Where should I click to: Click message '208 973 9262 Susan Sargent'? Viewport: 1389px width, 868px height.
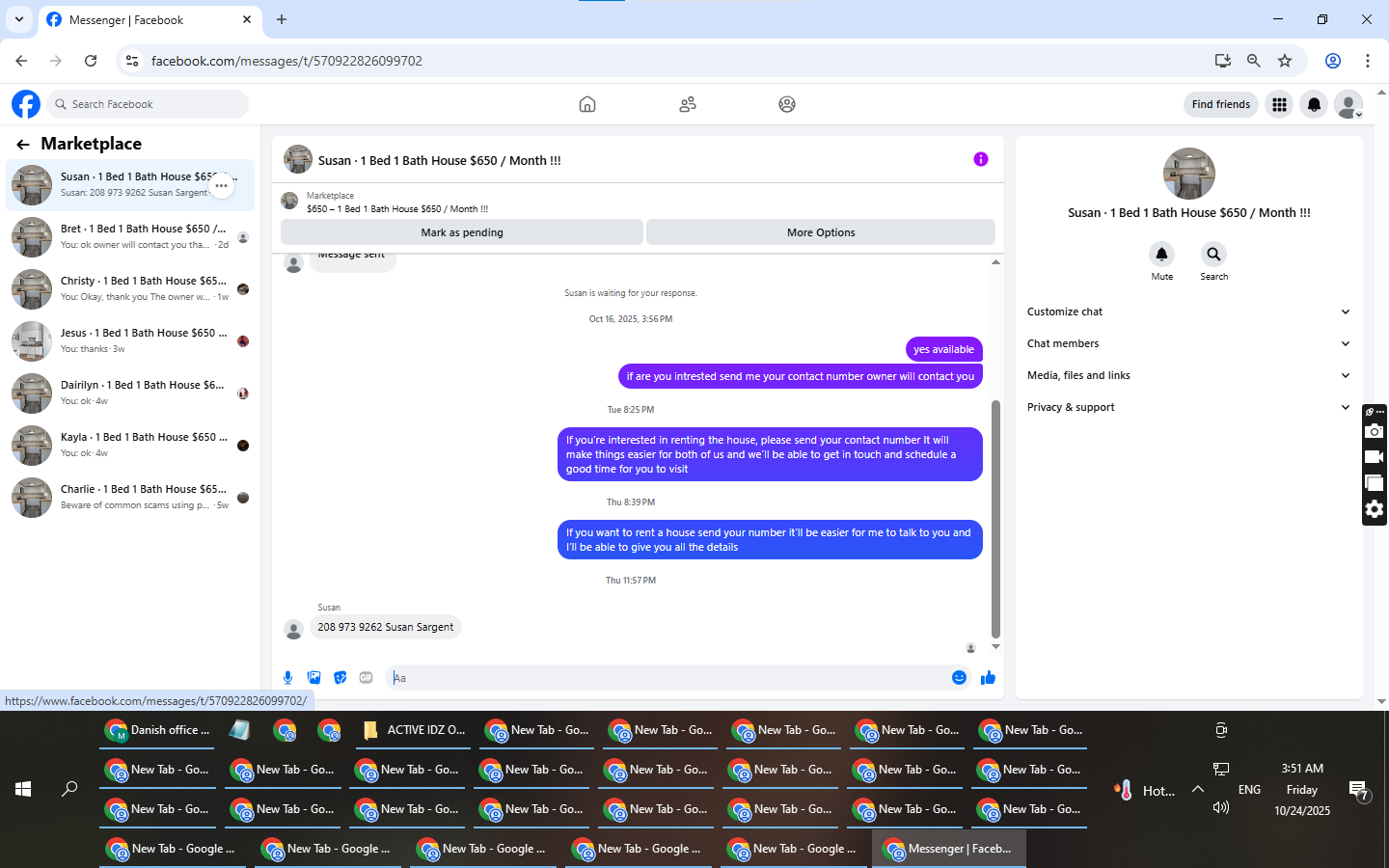[x=386, y=627]
